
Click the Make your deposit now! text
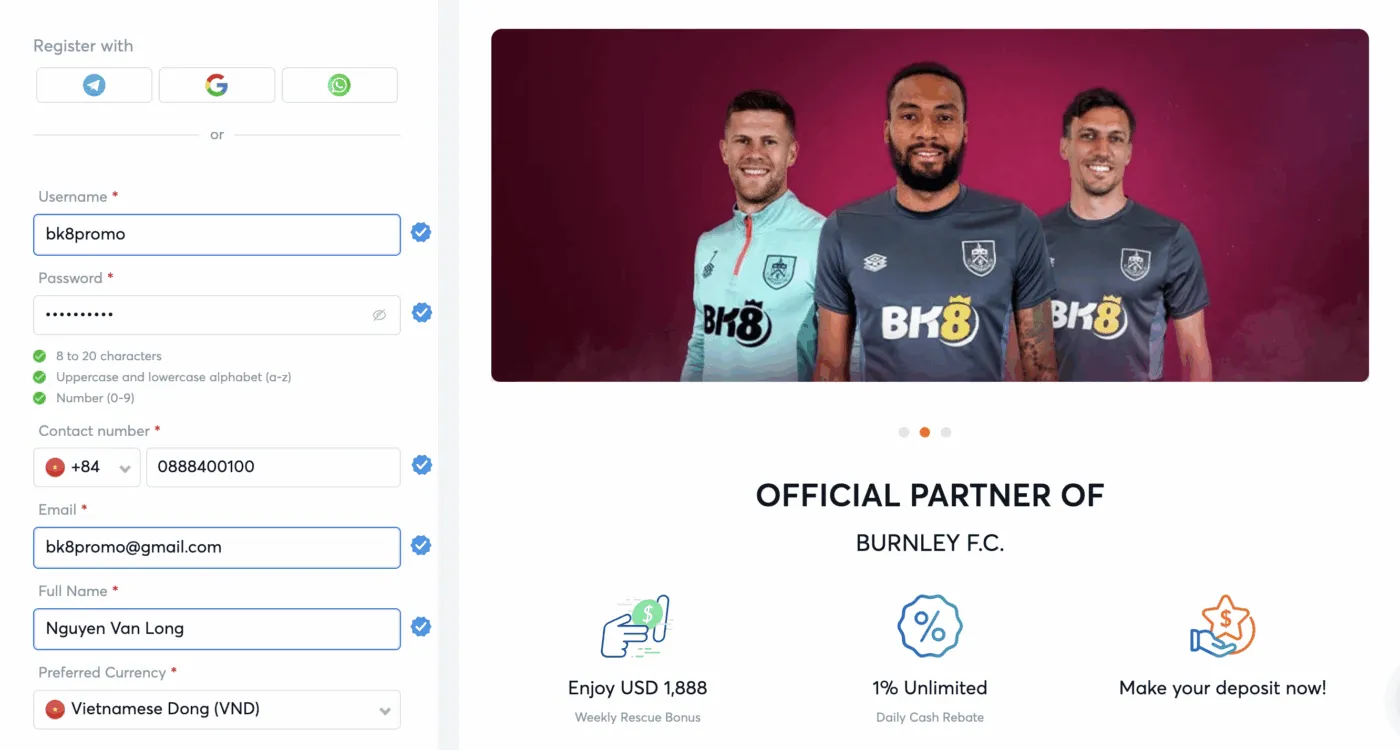click(1222, 688)
